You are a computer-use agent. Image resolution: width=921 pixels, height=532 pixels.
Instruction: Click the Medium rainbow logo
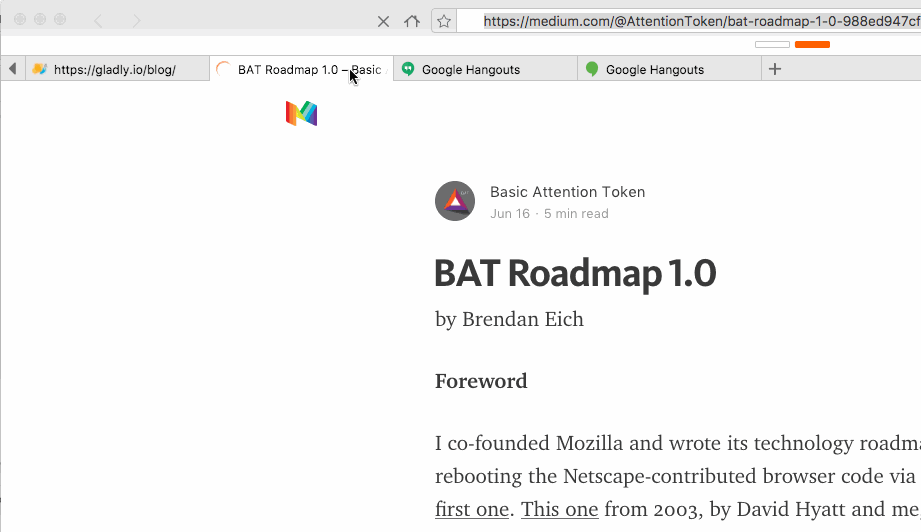pos(301,113)
